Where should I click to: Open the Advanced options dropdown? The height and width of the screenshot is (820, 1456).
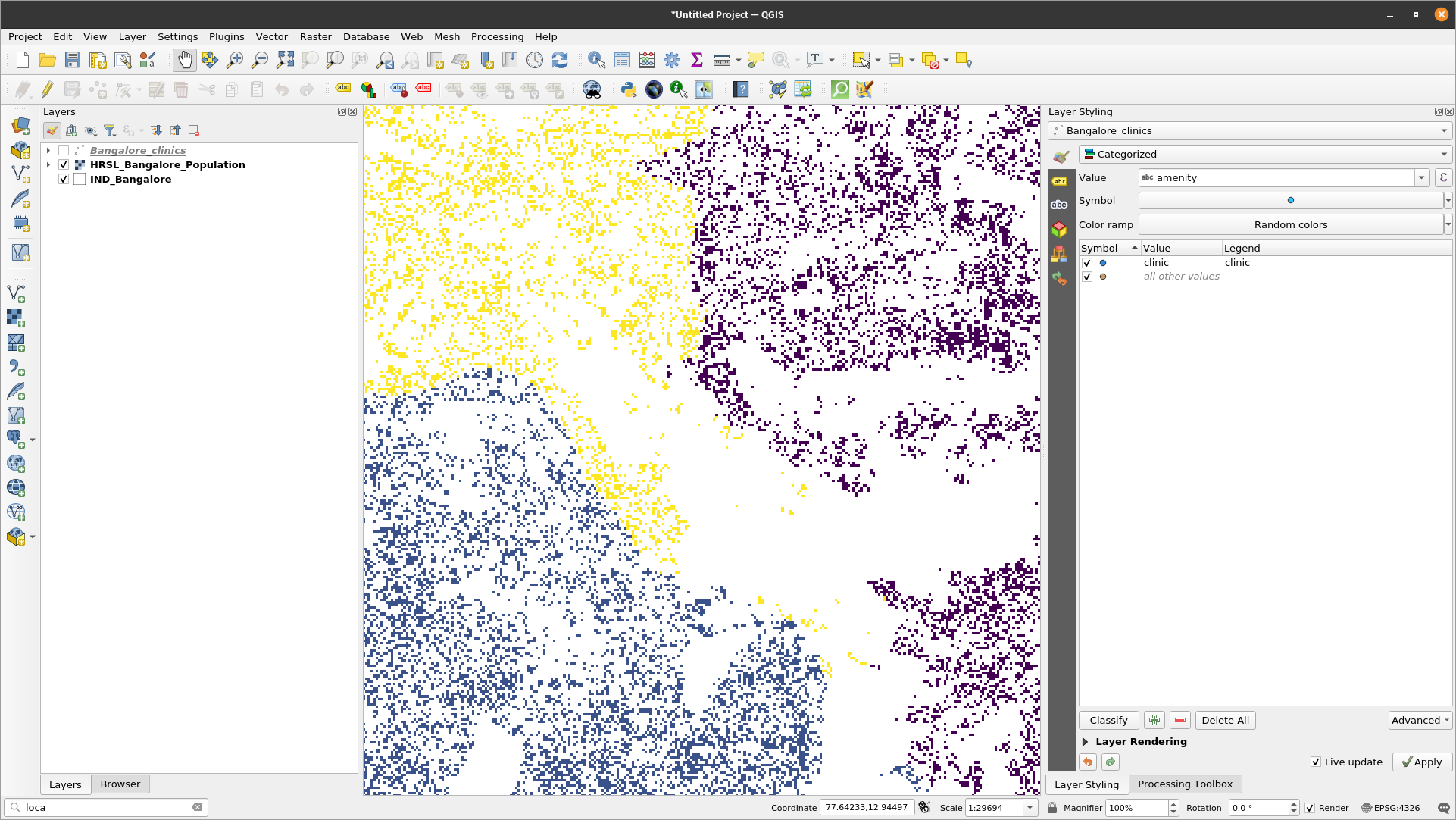coord(1420,720)
